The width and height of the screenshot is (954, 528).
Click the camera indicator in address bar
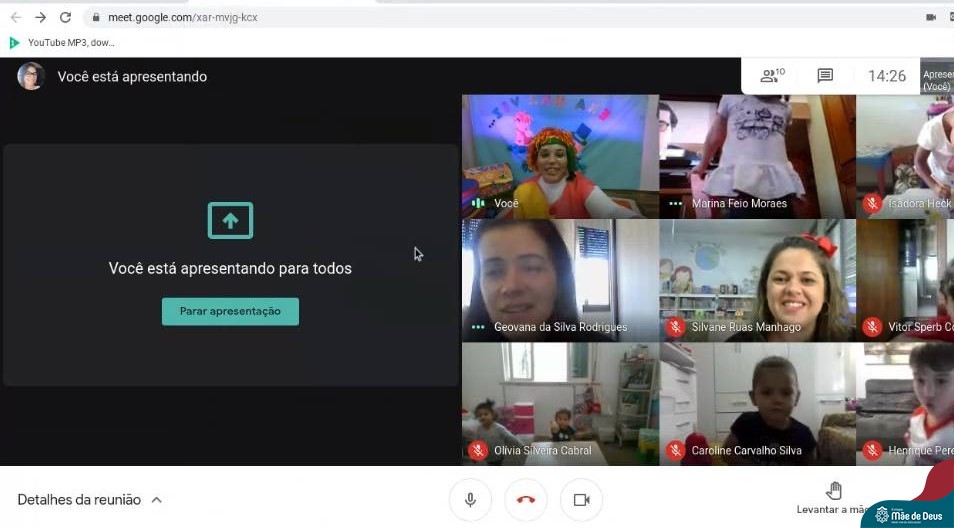click(x=930, y=17)
